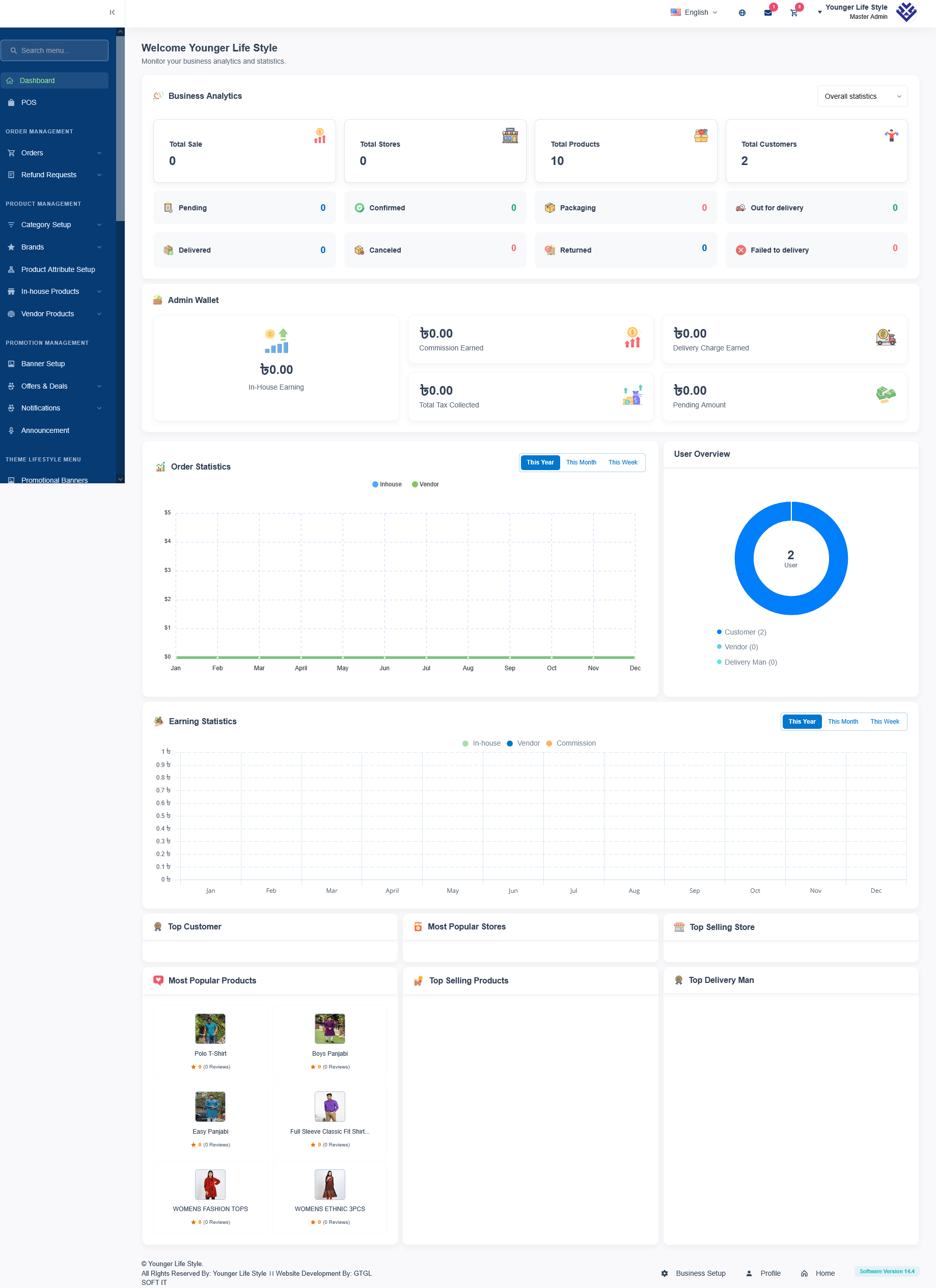Toggle the Inhouse series in Order Statistics legend
Viewport: 936px width, 1288px height.
point(387,484)
